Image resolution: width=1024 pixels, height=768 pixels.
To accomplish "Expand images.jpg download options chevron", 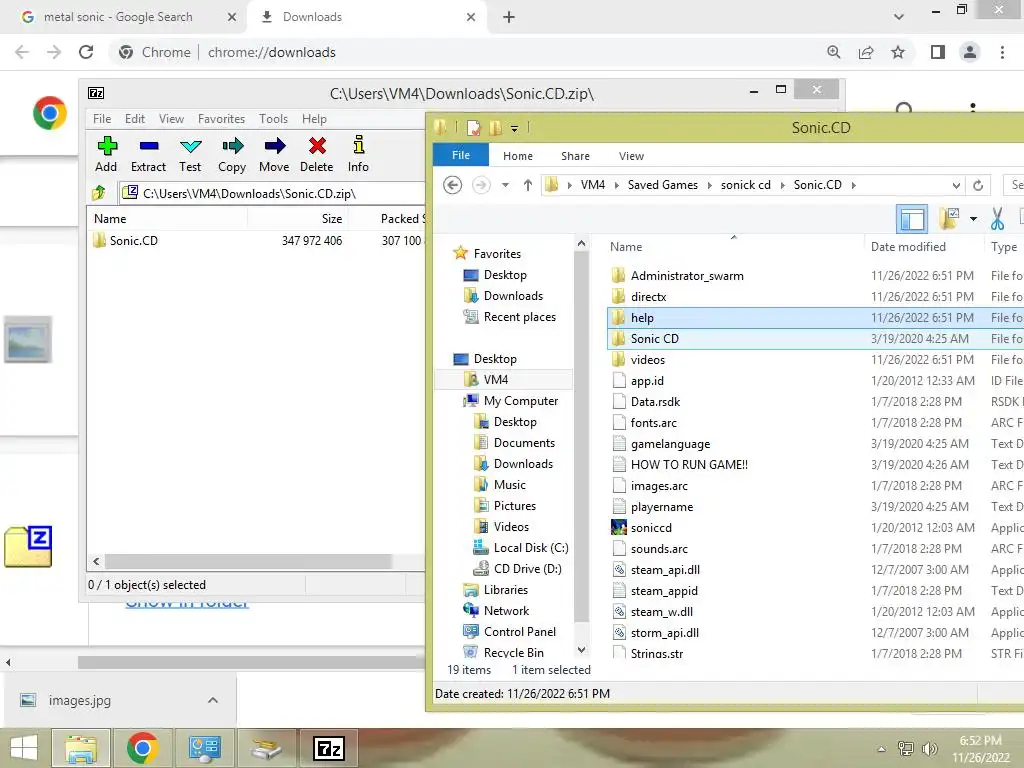I will (212, 700).
